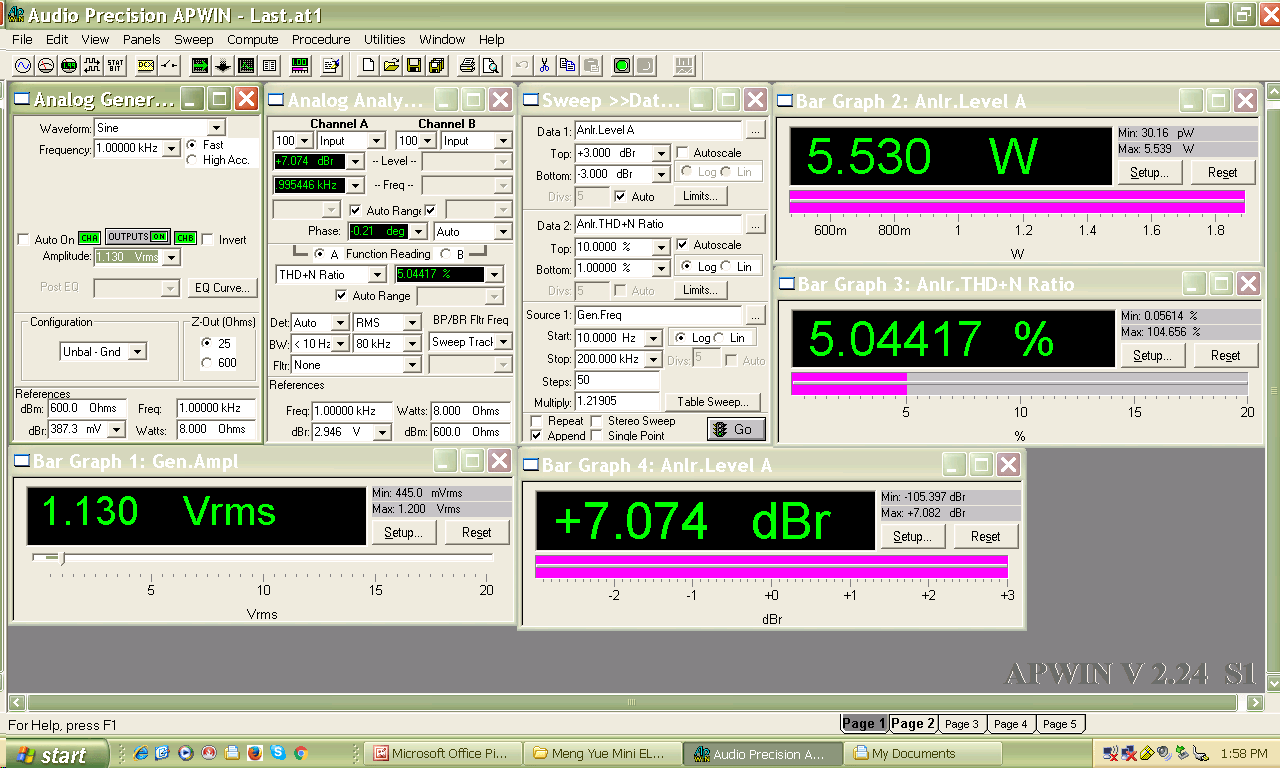Enable the Stereo Sweep checkbox
This screenshot has width=1280, height=768.
(598, 421)
